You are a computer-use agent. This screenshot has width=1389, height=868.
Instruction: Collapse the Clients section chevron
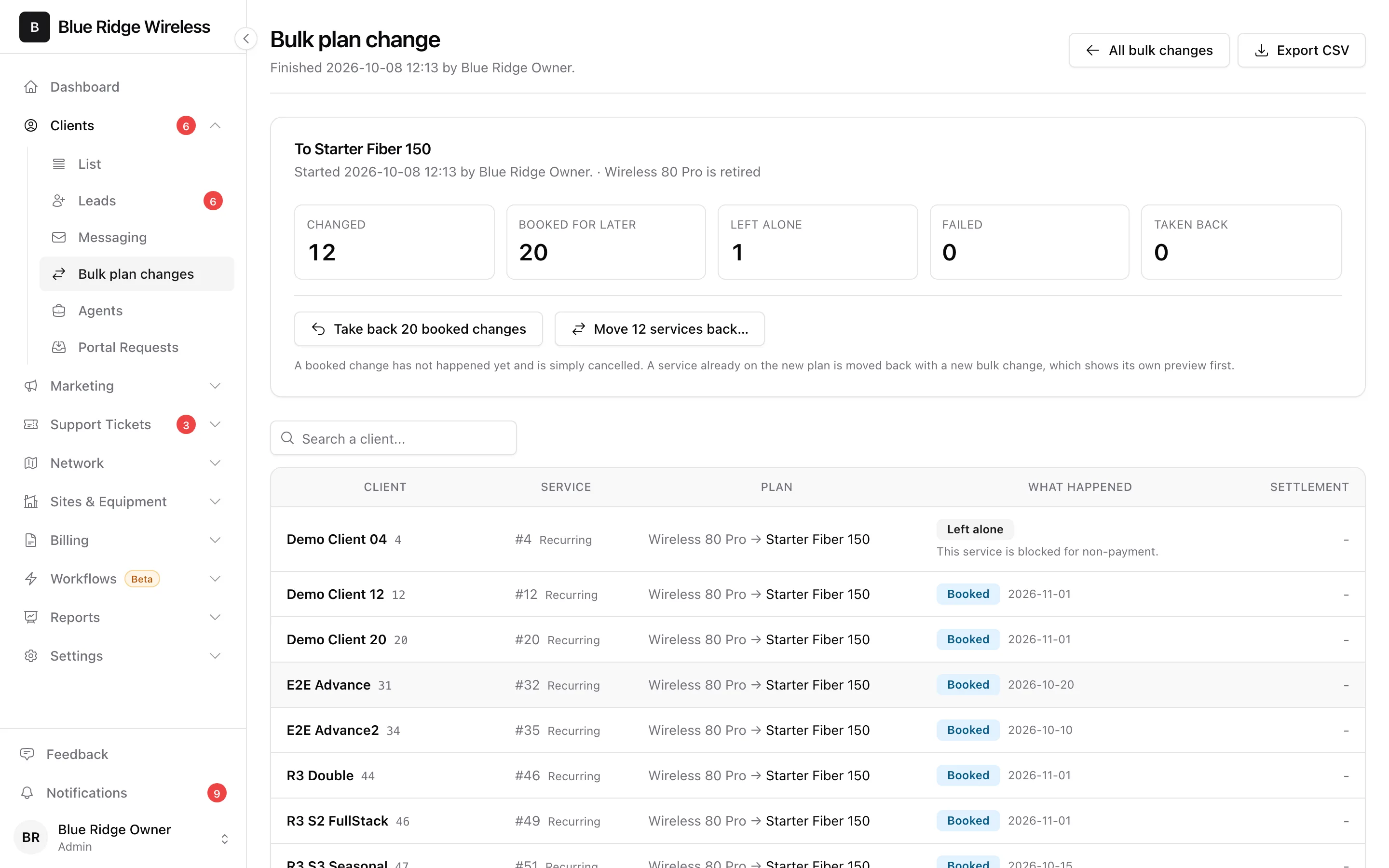pos(215,125)
